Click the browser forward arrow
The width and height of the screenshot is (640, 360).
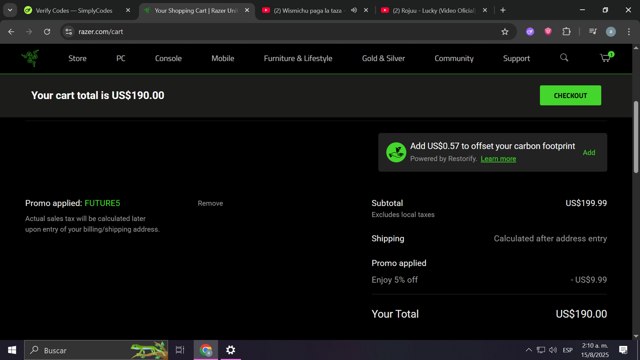click(29, 31)
